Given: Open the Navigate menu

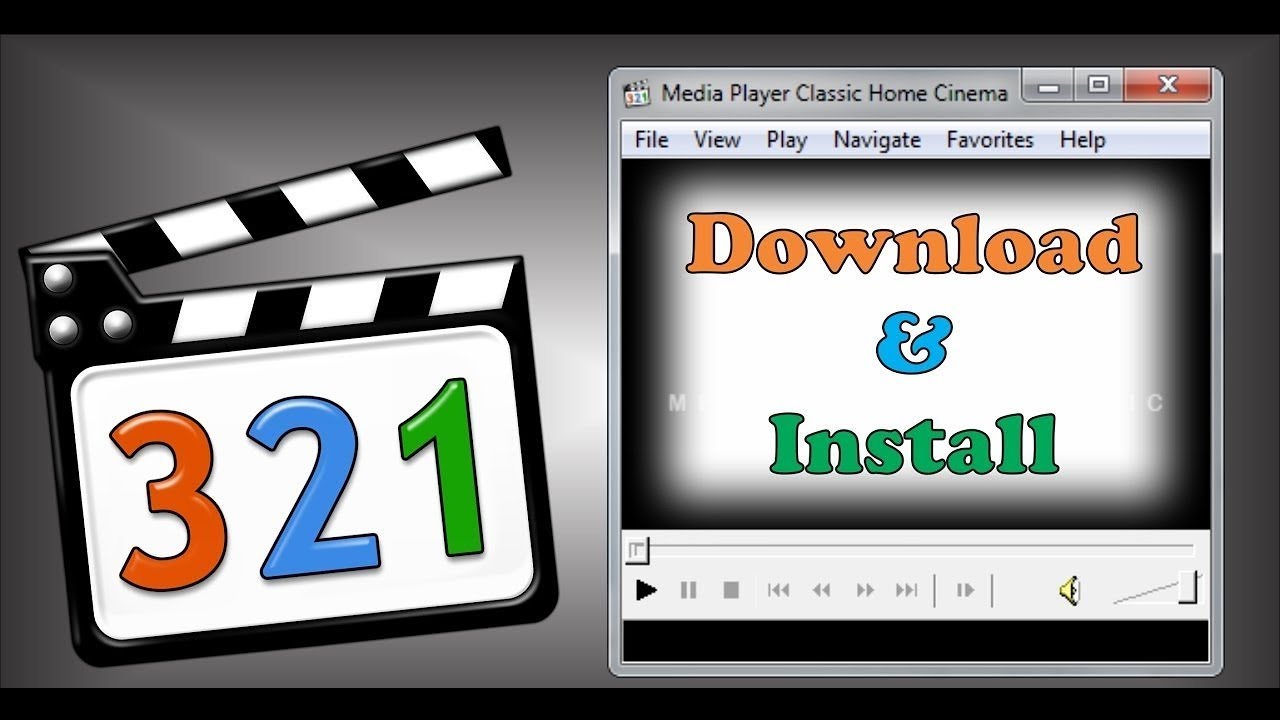Looking at the screenshot, I should click(x=877, y=140).
